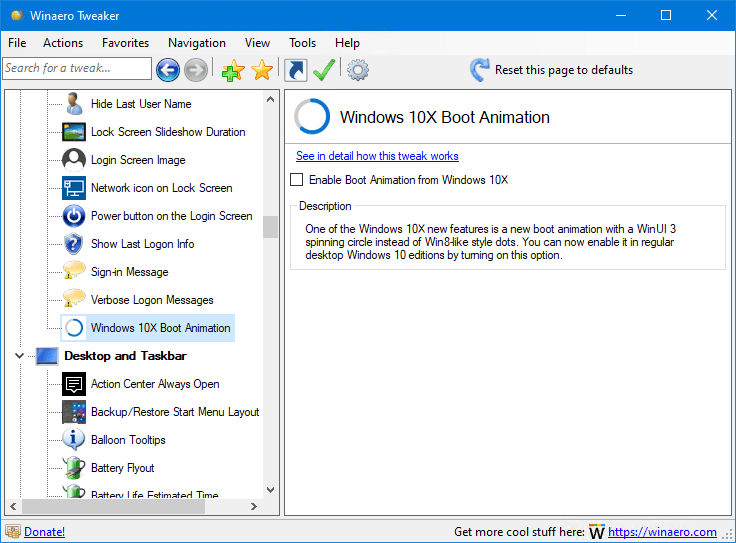
Task: Add tweak to favorites with green plus star
Action: click(233, 70)
